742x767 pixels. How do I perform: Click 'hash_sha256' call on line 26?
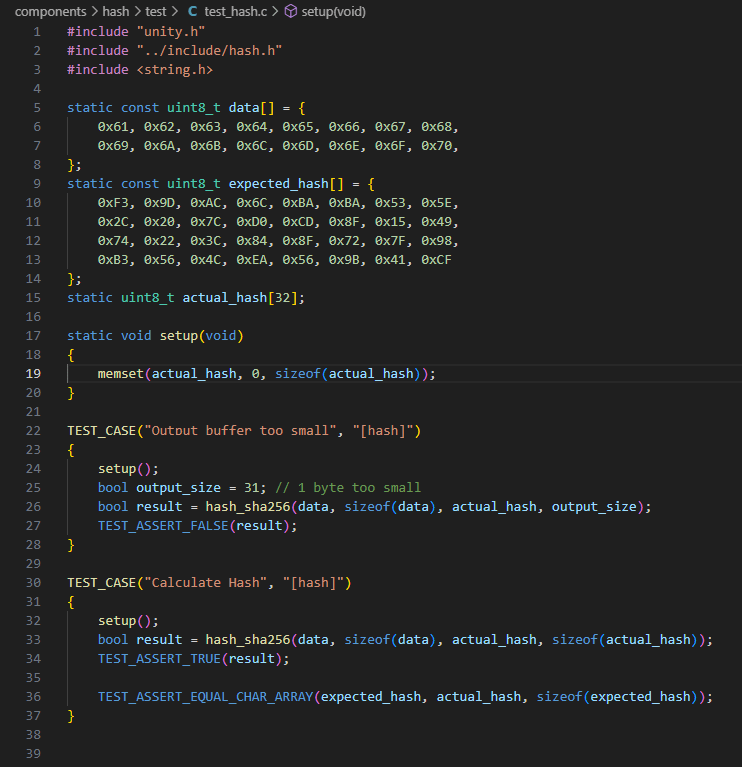point(247,507)
